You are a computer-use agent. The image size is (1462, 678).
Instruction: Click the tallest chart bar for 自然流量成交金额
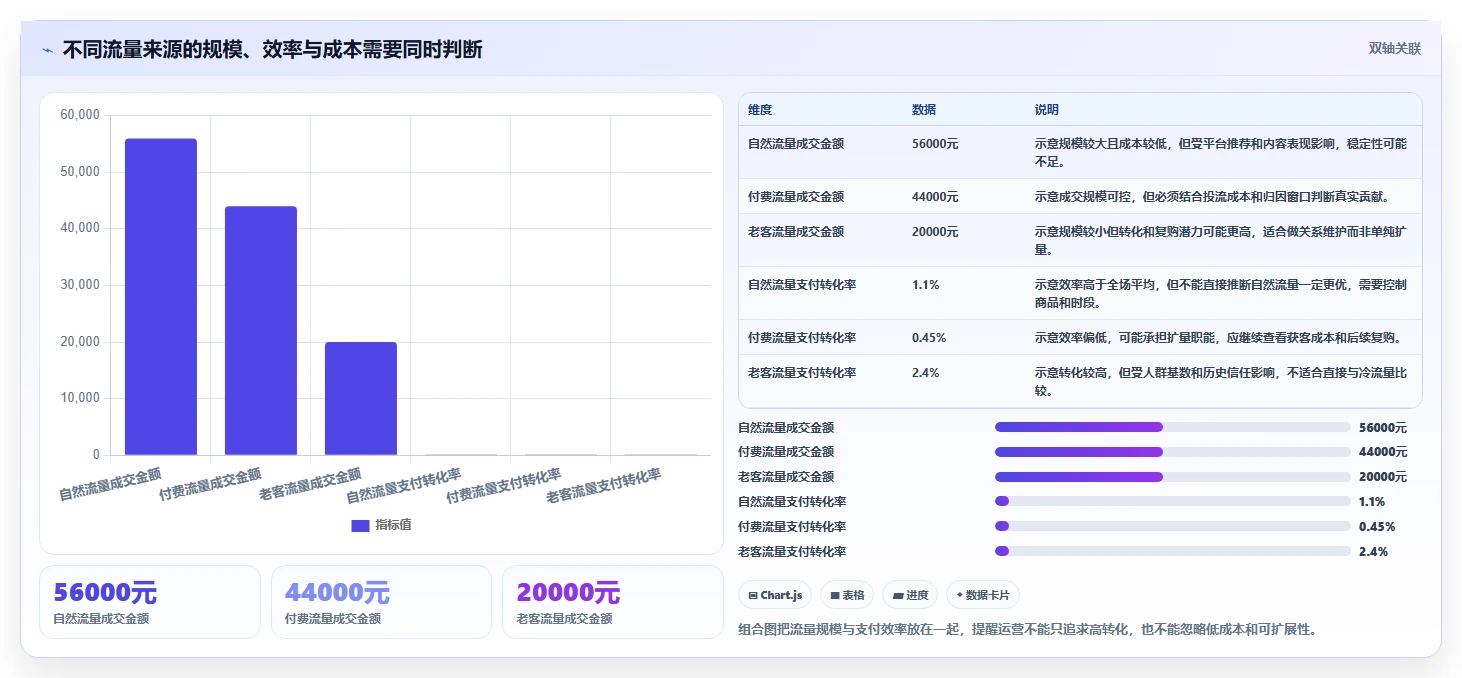(x=161, y=297)
